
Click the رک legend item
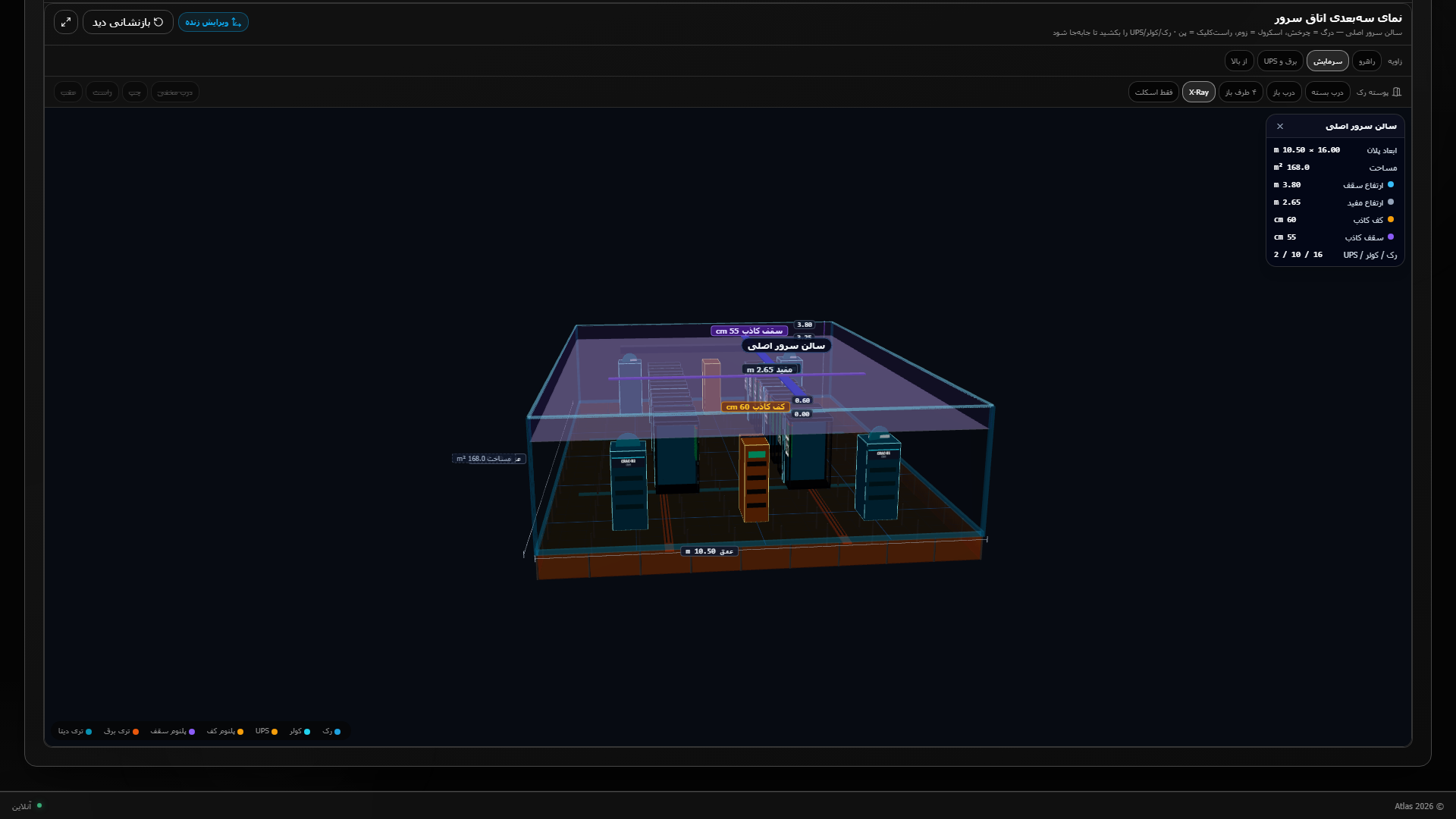[x=331, y=731]
